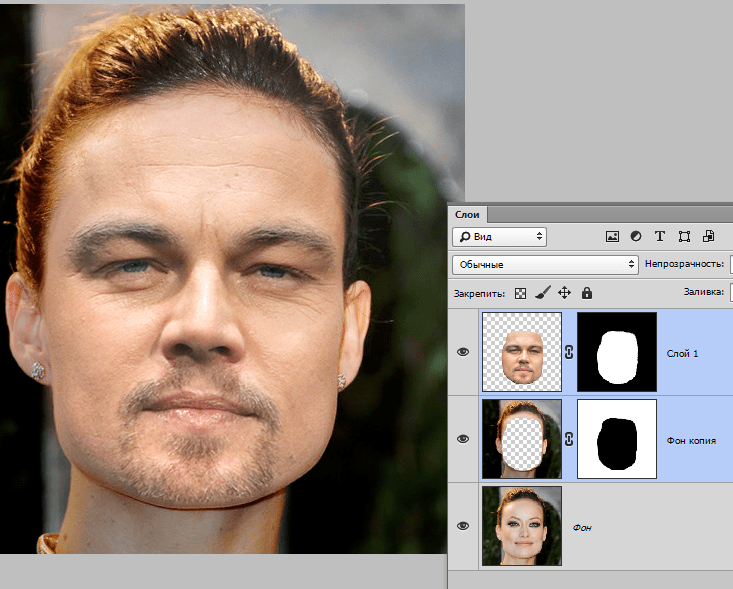733x589 pixels.
Task: Select Фон layer thumbnail
Action: [x=522, y=526]
